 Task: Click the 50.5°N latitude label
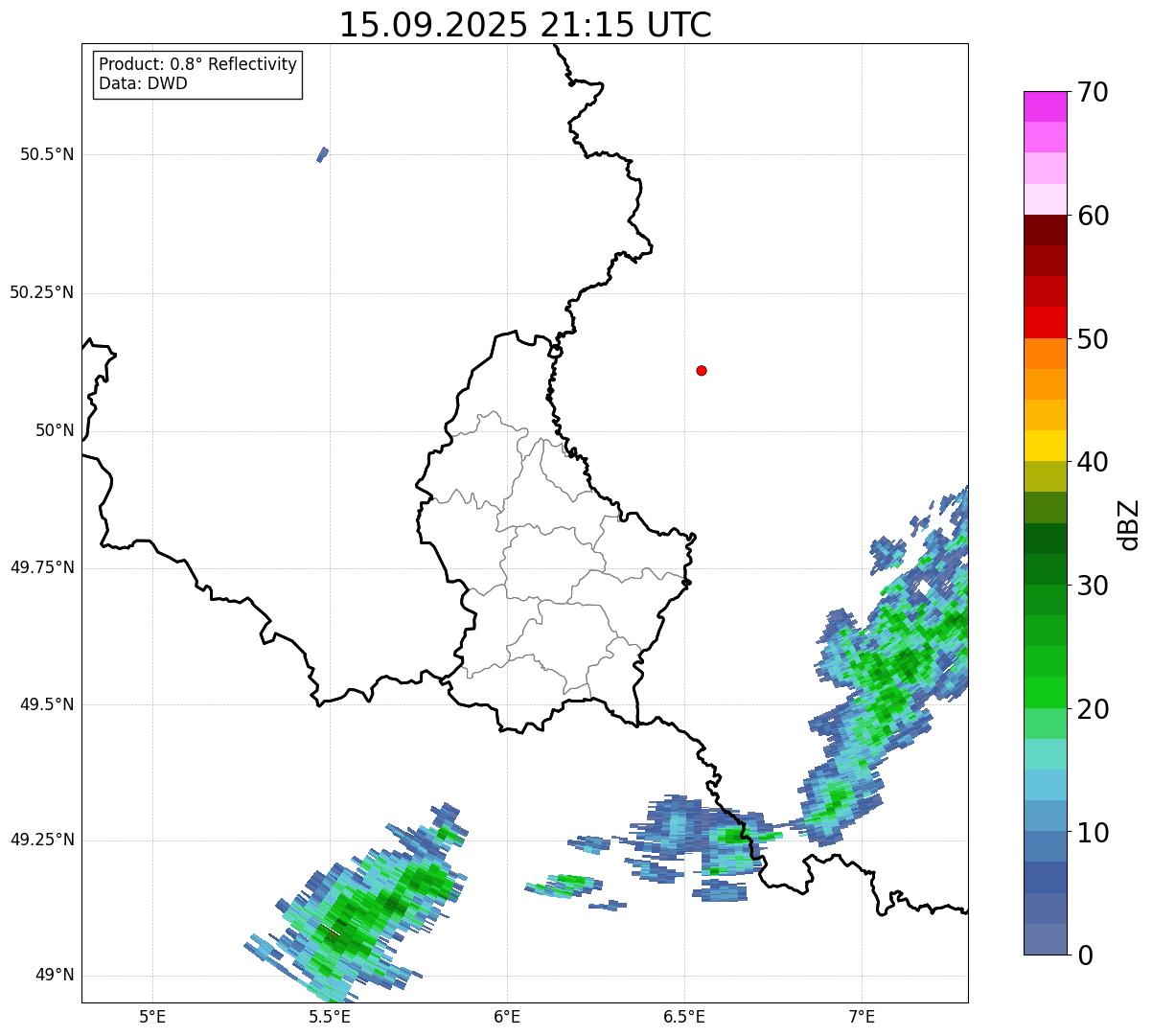pos(47,154)
